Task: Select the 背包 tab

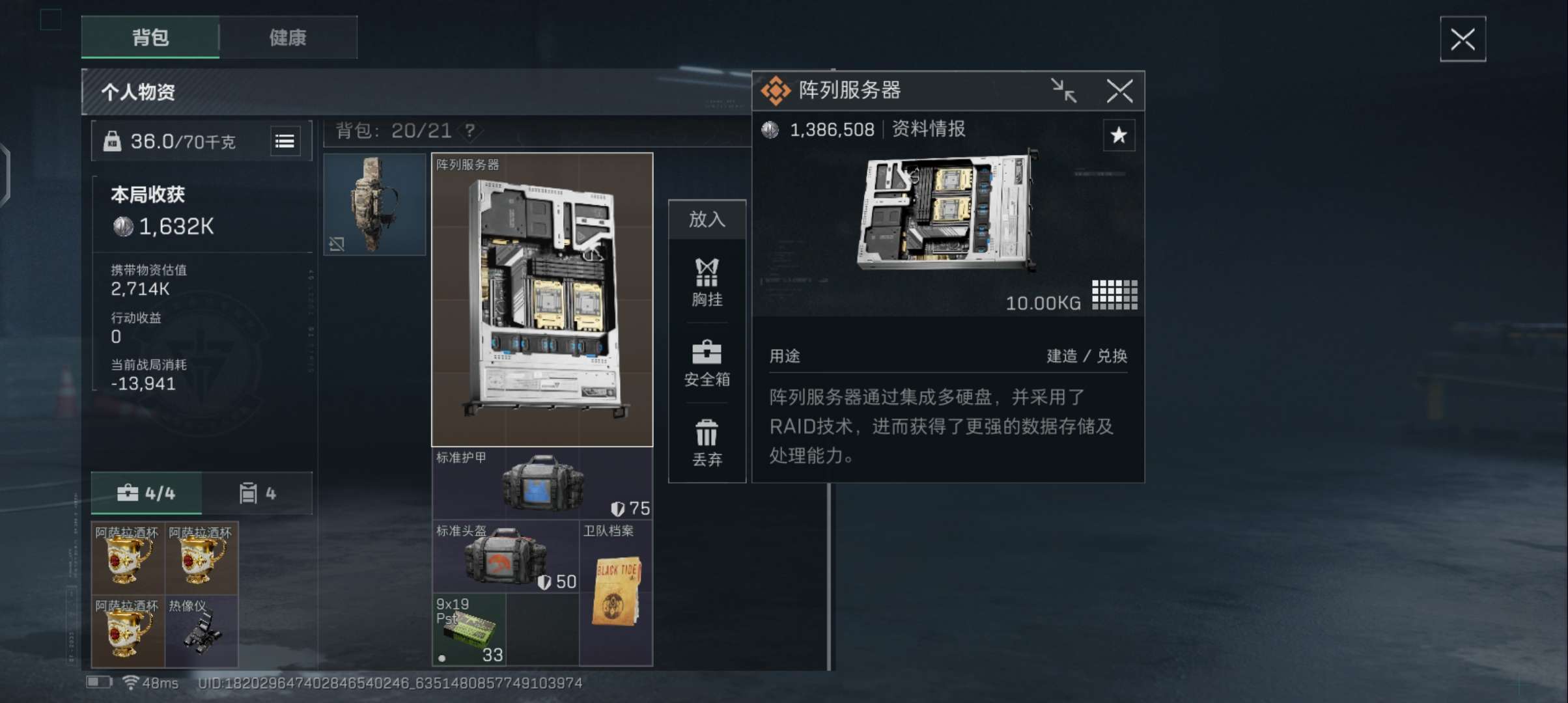Action: pyautogui.click(x=150, y=38)
